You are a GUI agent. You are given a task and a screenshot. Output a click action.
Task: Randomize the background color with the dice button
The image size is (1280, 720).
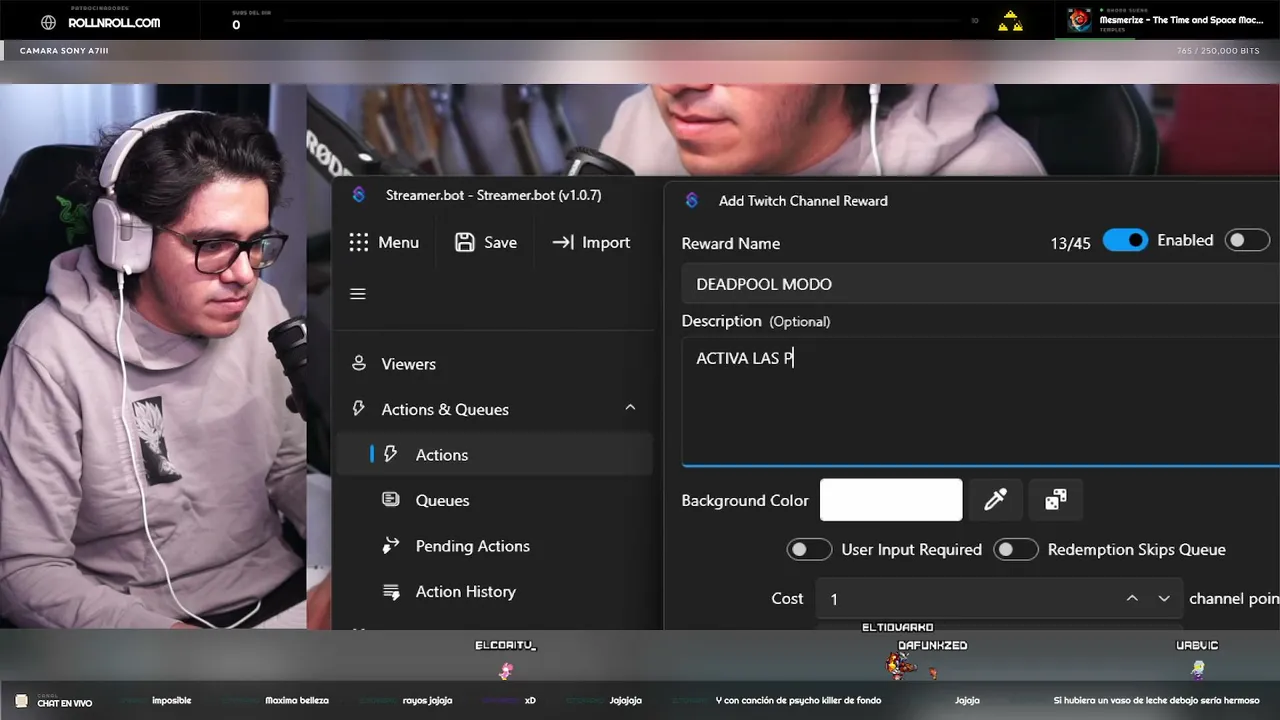[1055, 500]
